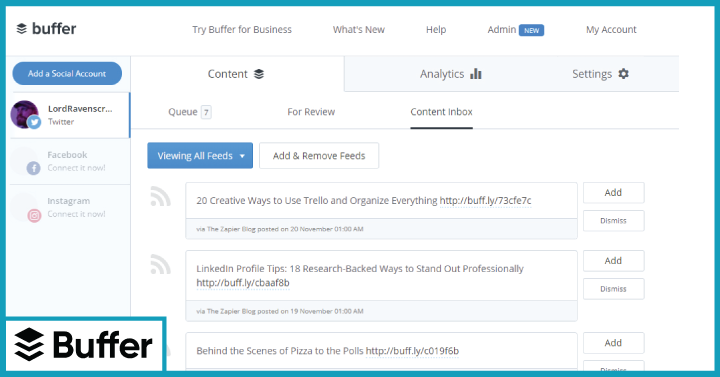Click the RSS feed icon beside Trello article

click(160, 197)
